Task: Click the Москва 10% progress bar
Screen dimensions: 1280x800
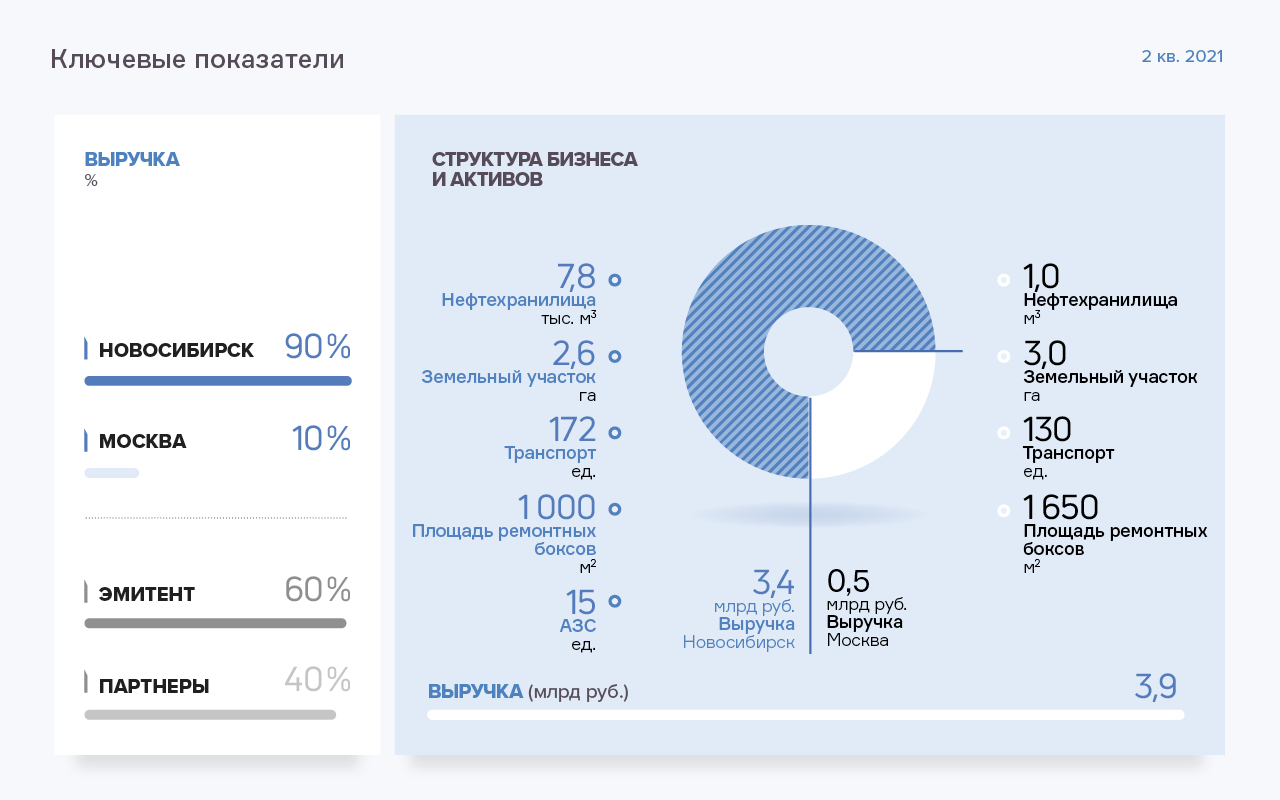Action: pos(112,473)
